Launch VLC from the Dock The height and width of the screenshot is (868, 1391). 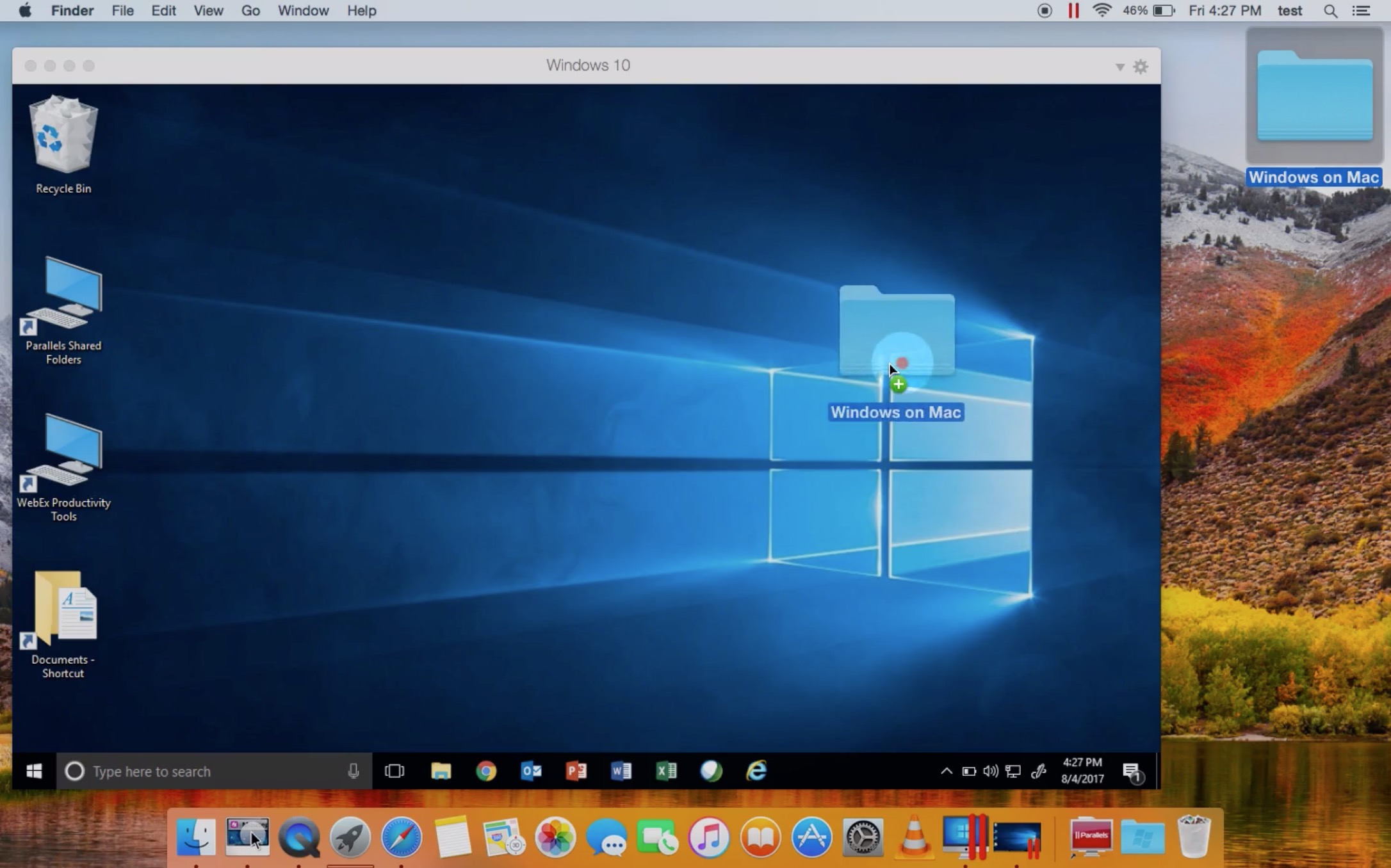point(914,837)
